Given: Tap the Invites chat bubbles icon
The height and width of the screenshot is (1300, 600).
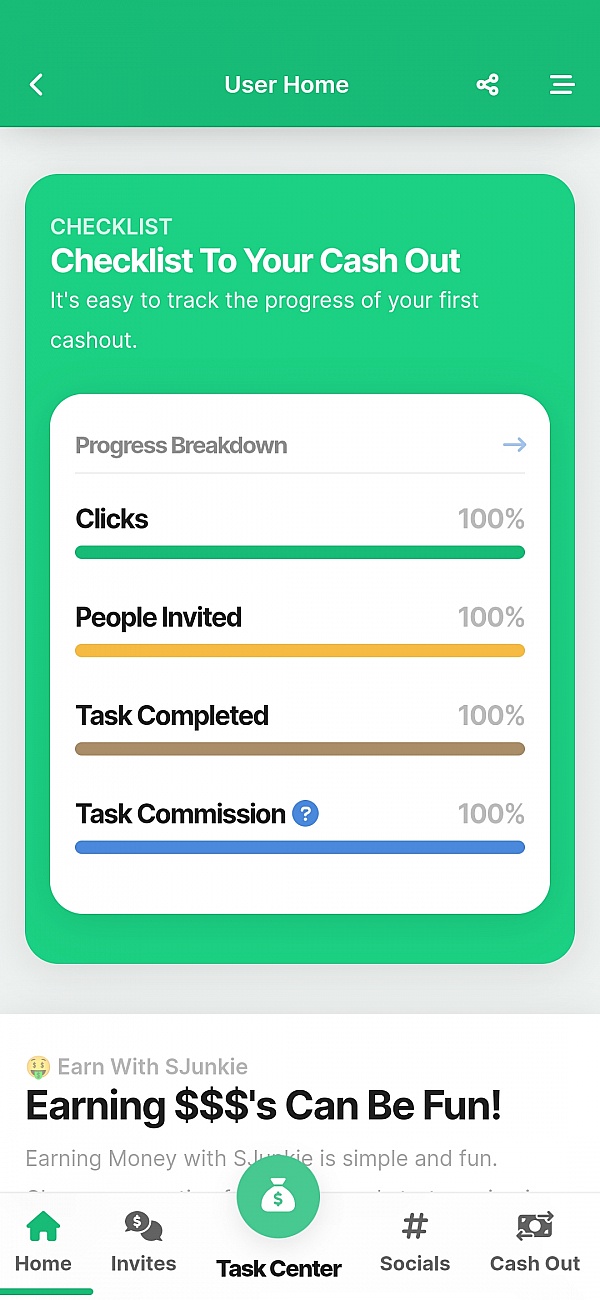Looking at the screenshot, I should coord(143,1226).
